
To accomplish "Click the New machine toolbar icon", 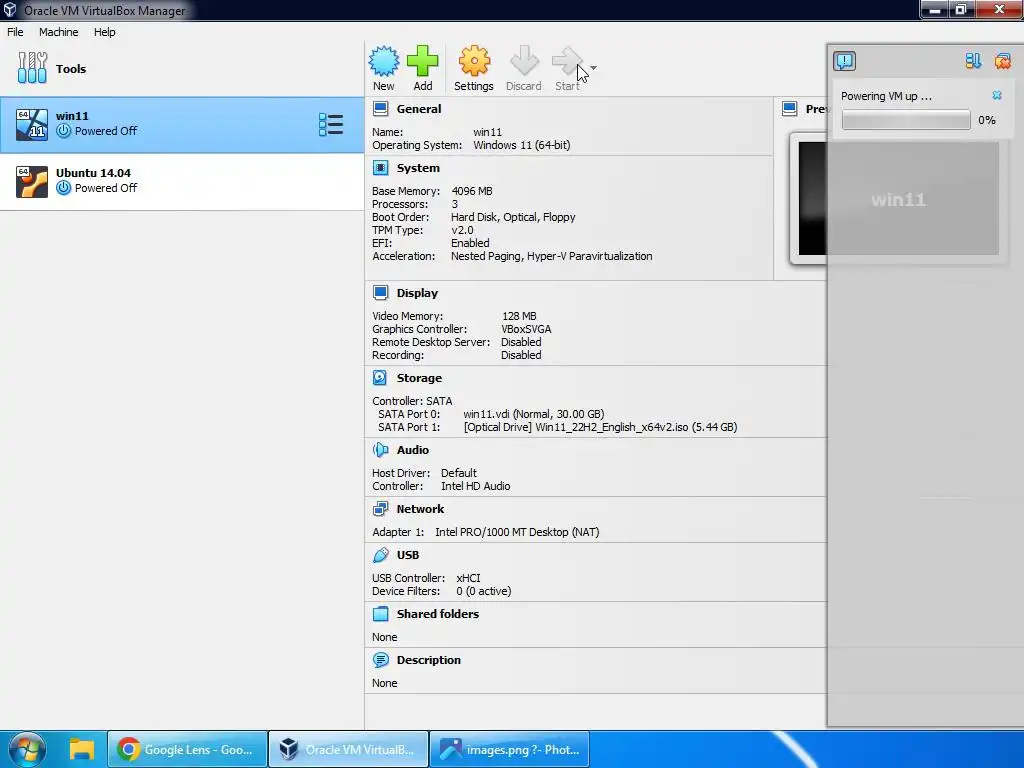I will coord(383,61).
